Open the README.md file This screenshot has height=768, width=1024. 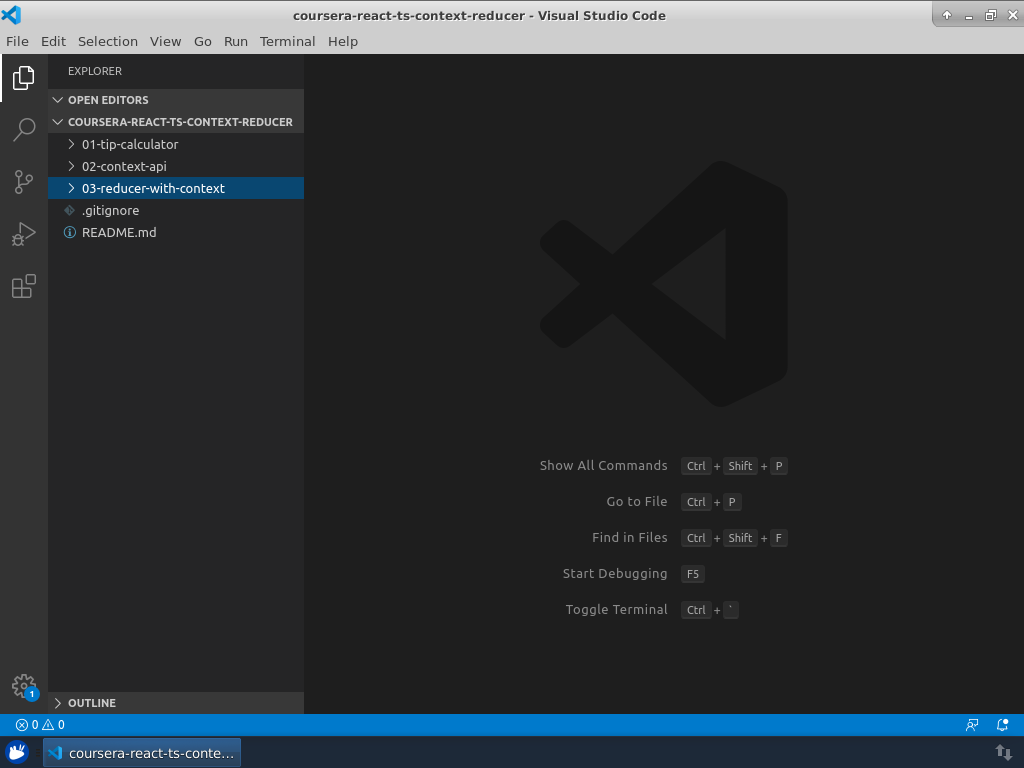click(x=119, y=232)
